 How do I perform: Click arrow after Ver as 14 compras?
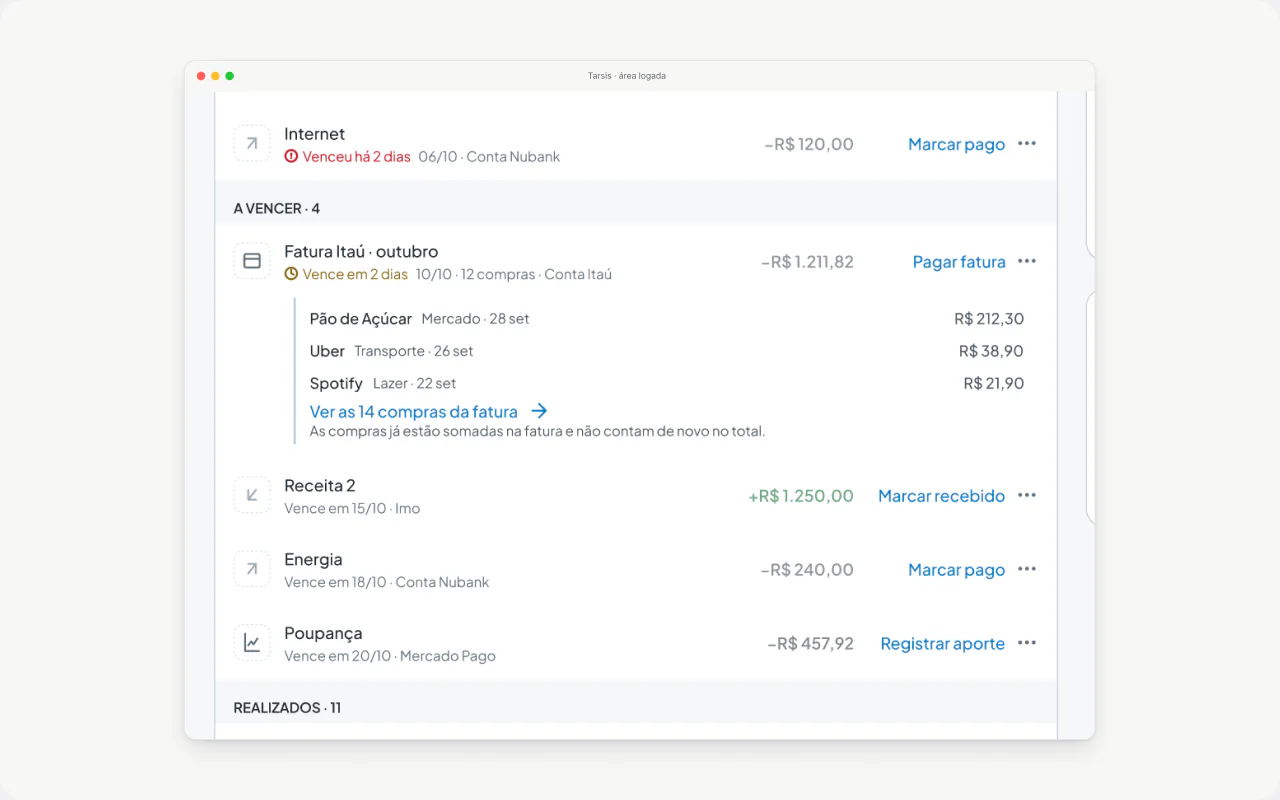pos(539,411)
